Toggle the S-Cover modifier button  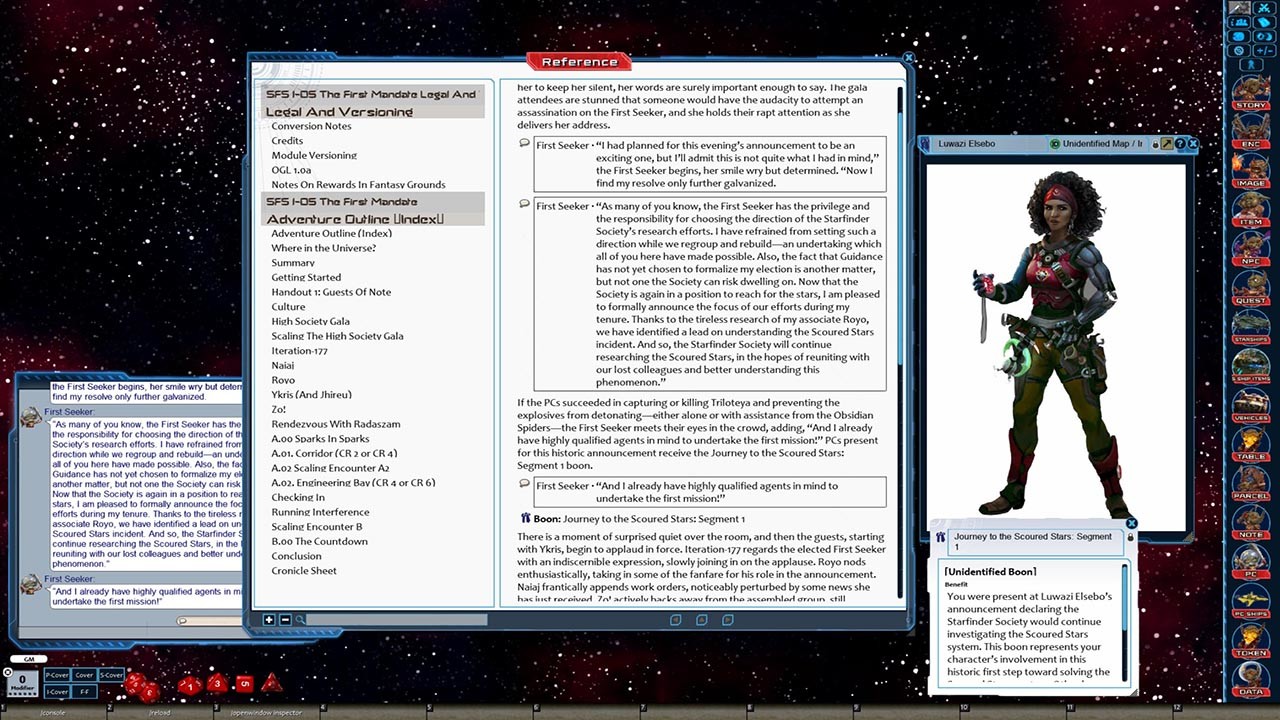coord(111,675)
